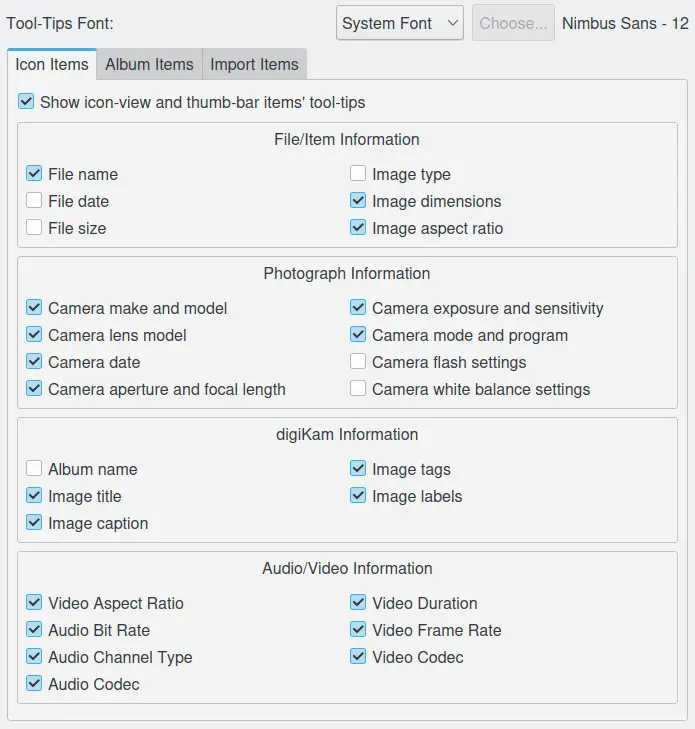Click the Choose font button
The height and width of the screenshot is (729, 695).
(x=514, y=23)
